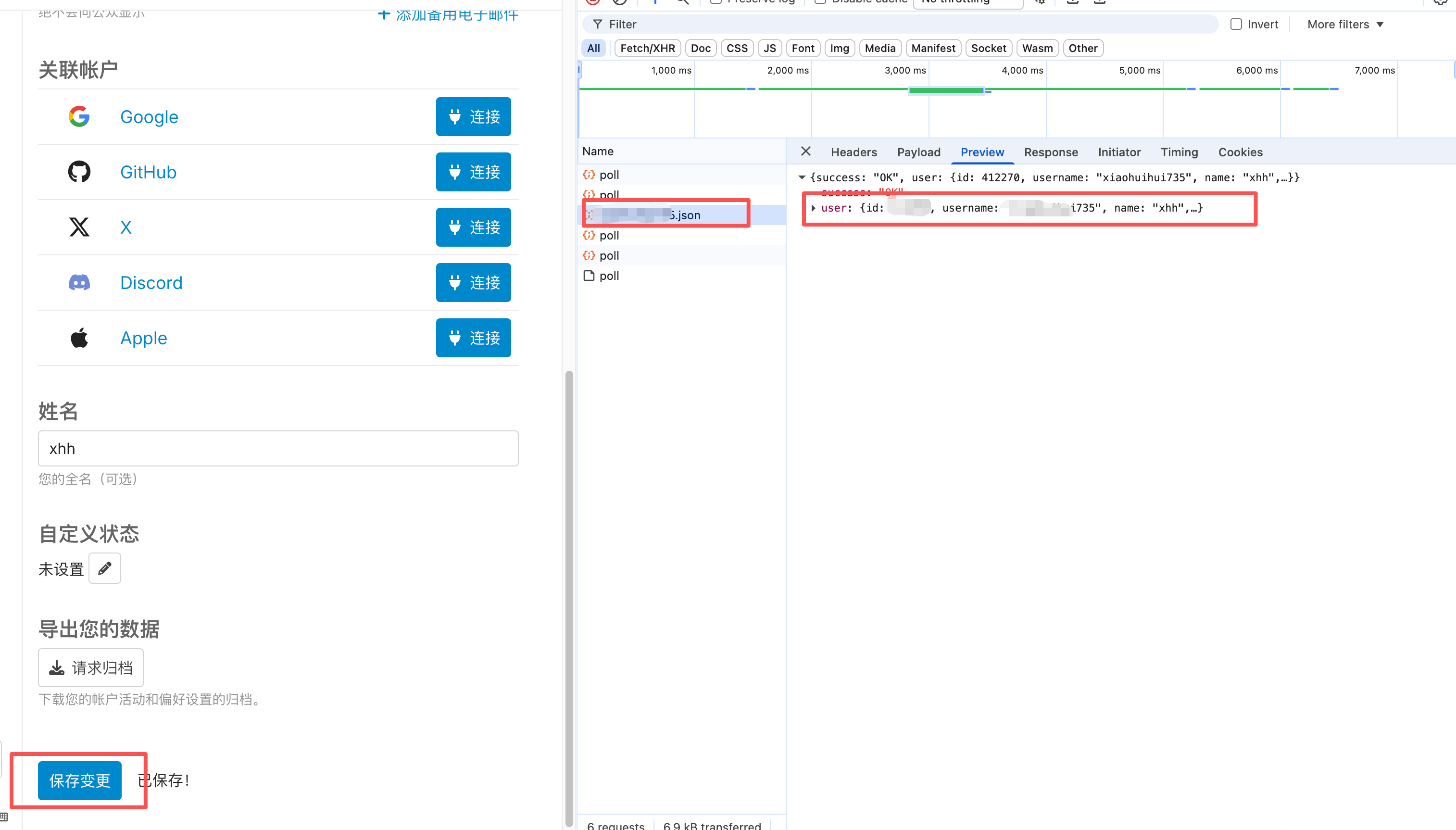Click the Google logo icon

pyautogui.click(x=79, y=116)
